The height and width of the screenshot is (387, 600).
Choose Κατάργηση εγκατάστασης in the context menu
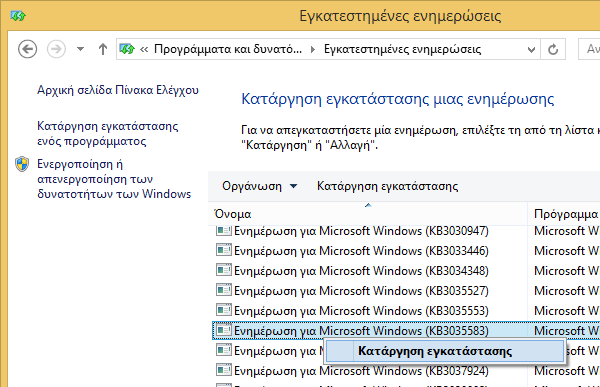[445, 351]
